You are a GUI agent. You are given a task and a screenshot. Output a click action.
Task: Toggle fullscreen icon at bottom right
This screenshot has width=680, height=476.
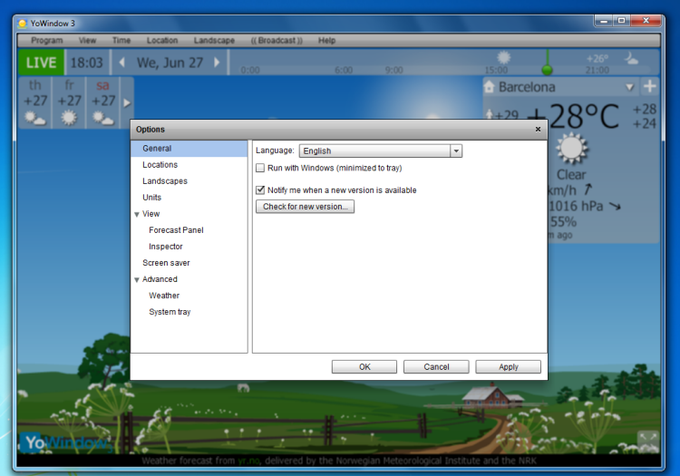pos(647,441)
